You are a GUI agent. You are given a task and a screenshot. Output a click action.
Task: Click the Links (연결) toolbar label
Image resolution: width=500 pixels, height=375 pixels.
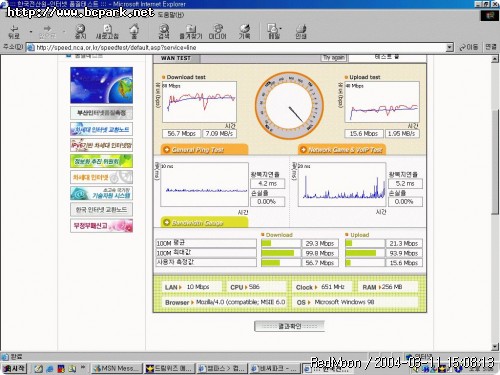coord(491,47)
